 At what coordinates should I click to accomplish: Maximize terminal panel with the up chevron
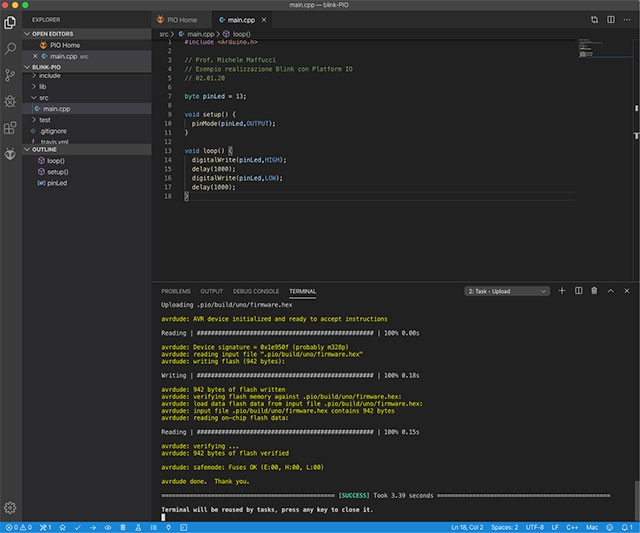pyautogui.click(x=611, y=291)
